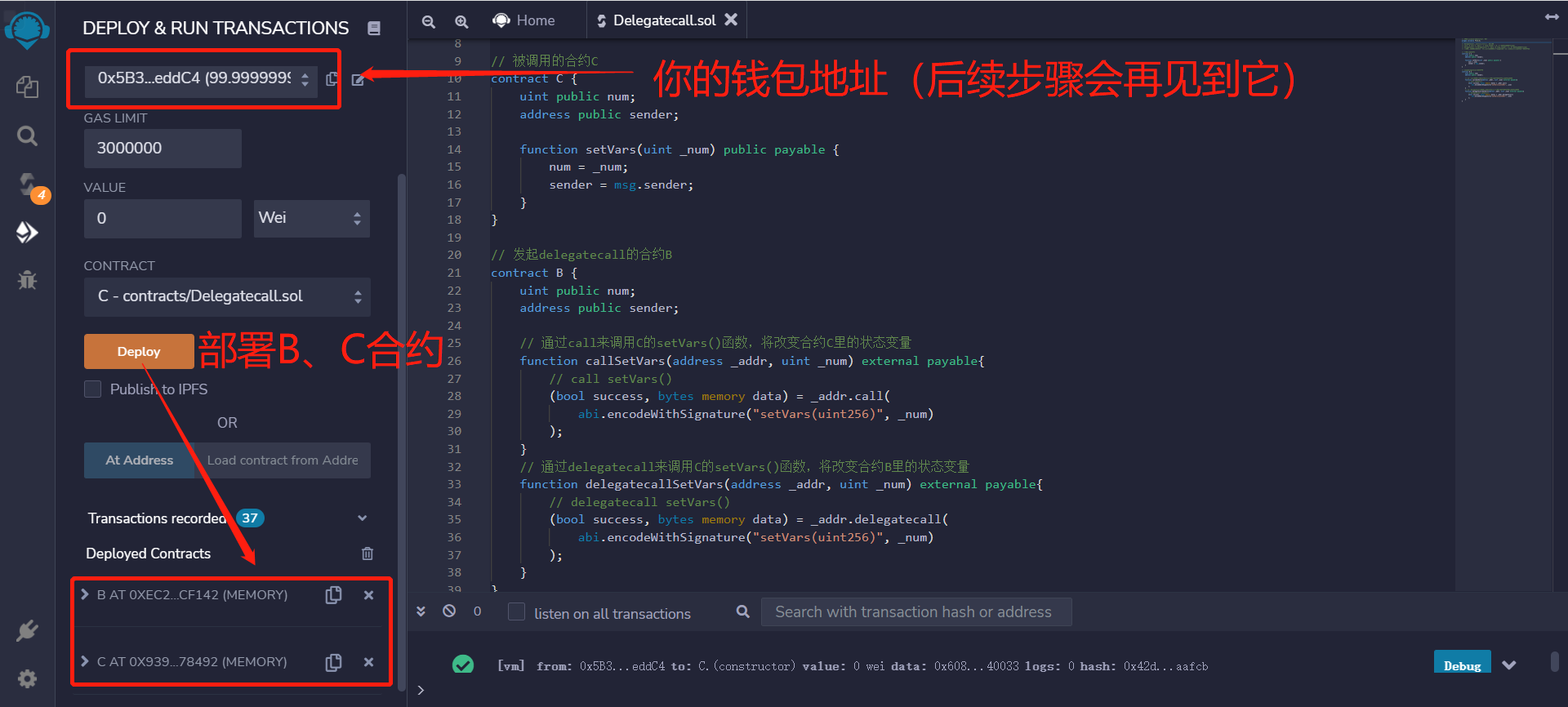Open the Search in files sidebar icon

coord(27,136)
